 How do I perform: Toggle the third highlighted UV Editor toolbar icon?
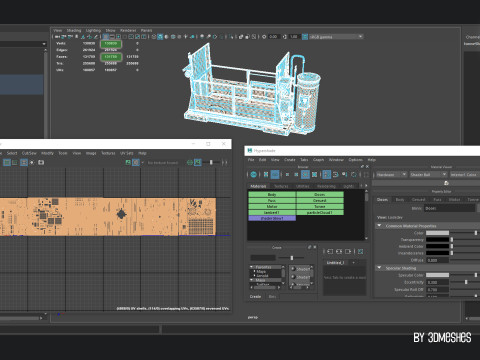tap(24, 162)
